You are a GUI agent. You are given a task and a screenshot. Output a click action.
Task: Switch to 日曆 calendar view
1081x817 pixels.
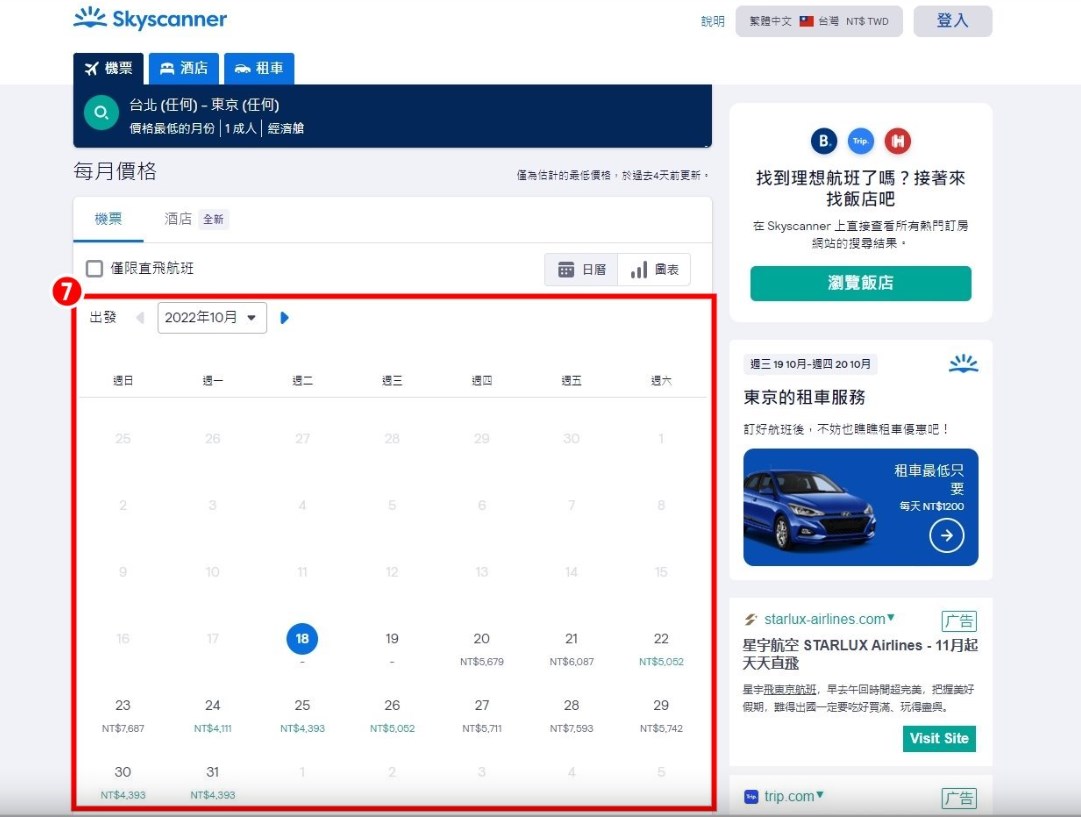click(x=581, y=270)
